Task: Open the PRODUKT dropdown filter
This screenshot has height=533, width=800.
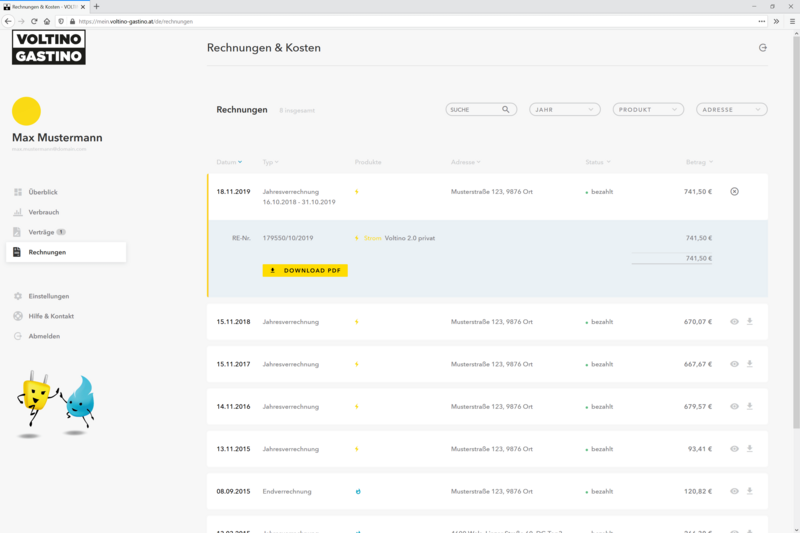Action: click(x=648, y=110)
